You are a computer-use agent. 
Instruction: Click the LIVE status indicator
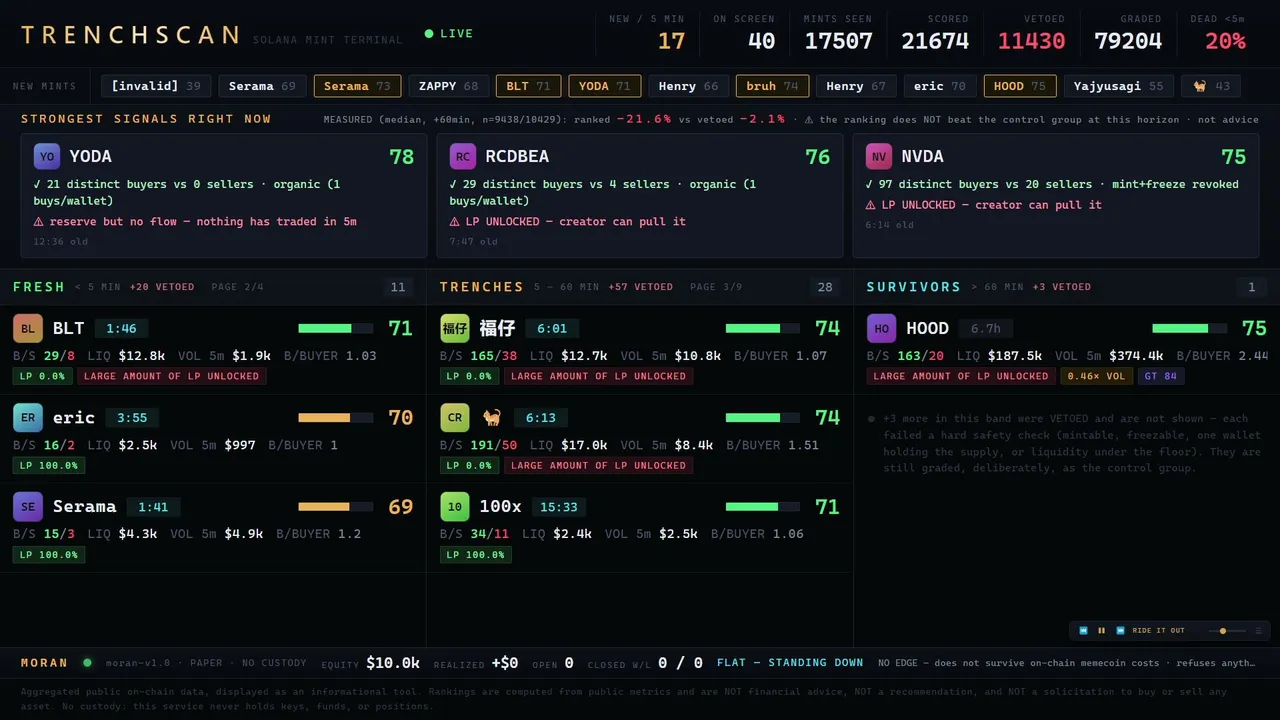click(449, 34)
